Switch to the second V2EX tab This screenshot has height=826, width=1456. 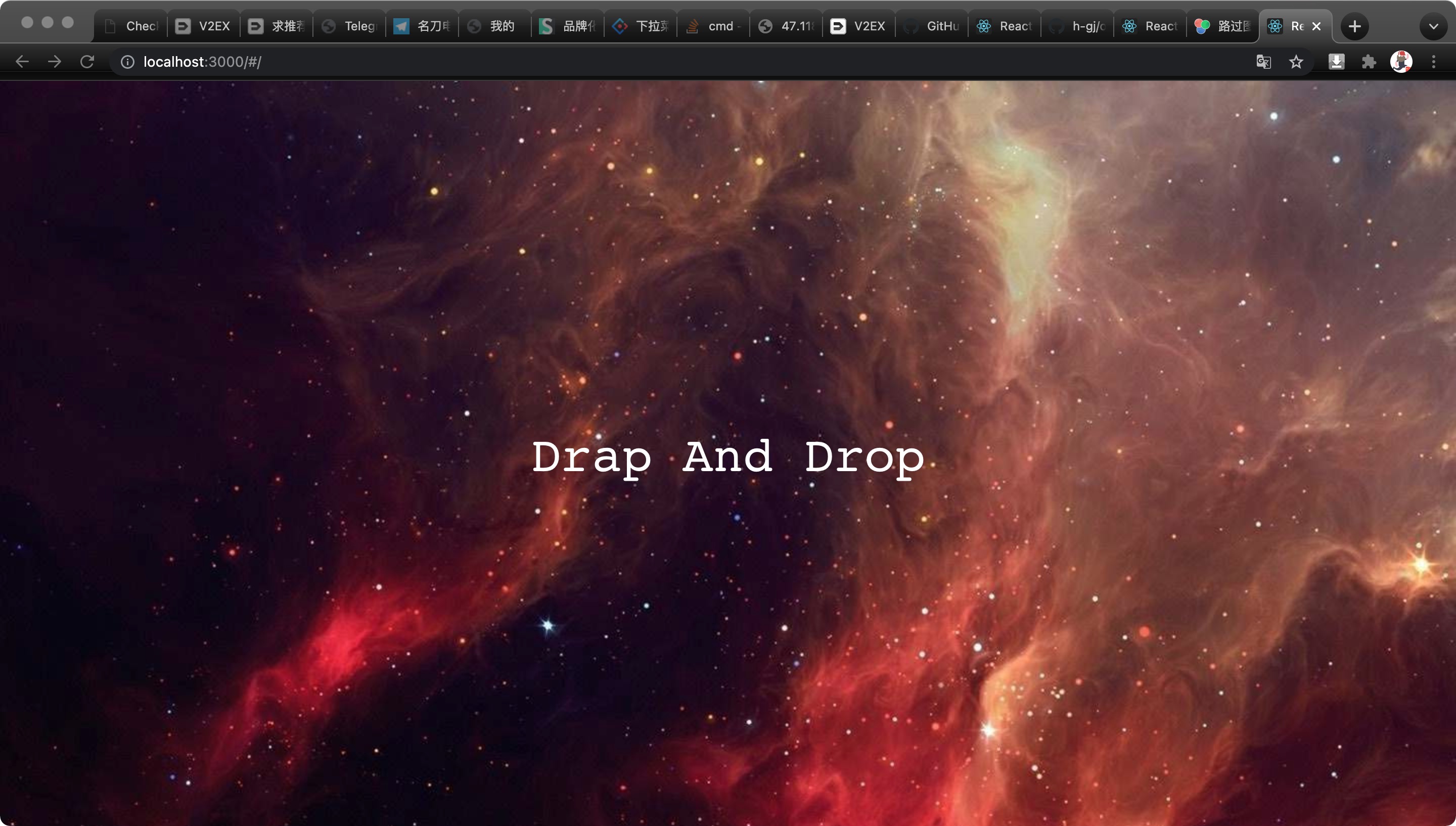(x=859, y=26)
